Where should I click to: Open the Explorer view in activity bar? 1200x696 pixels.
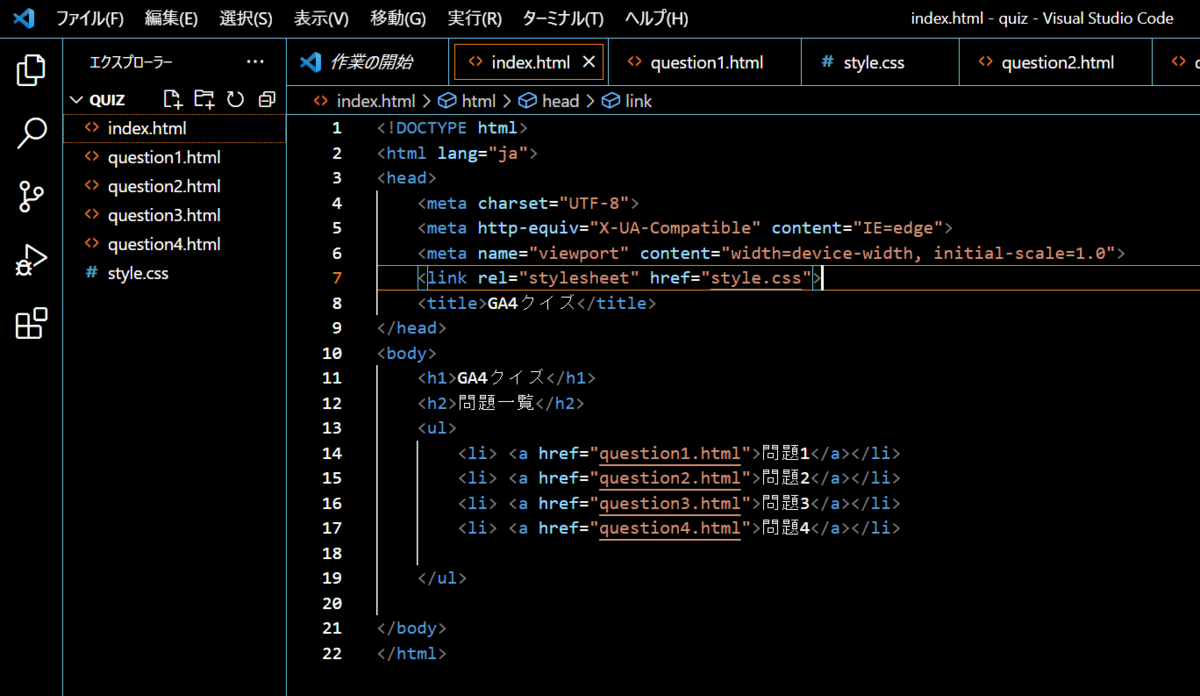tap(31, 71)
